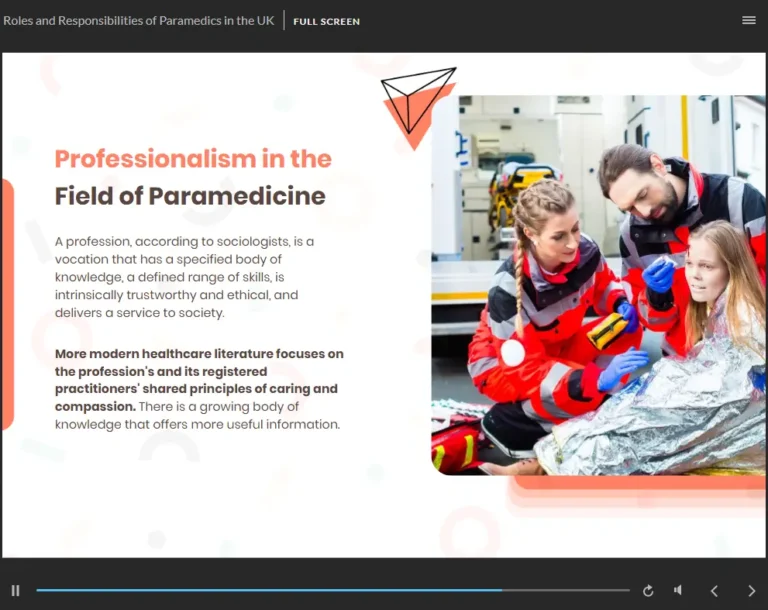Go to the previous slide arrow
The image size is (768, 610).
tap(714, 591)
